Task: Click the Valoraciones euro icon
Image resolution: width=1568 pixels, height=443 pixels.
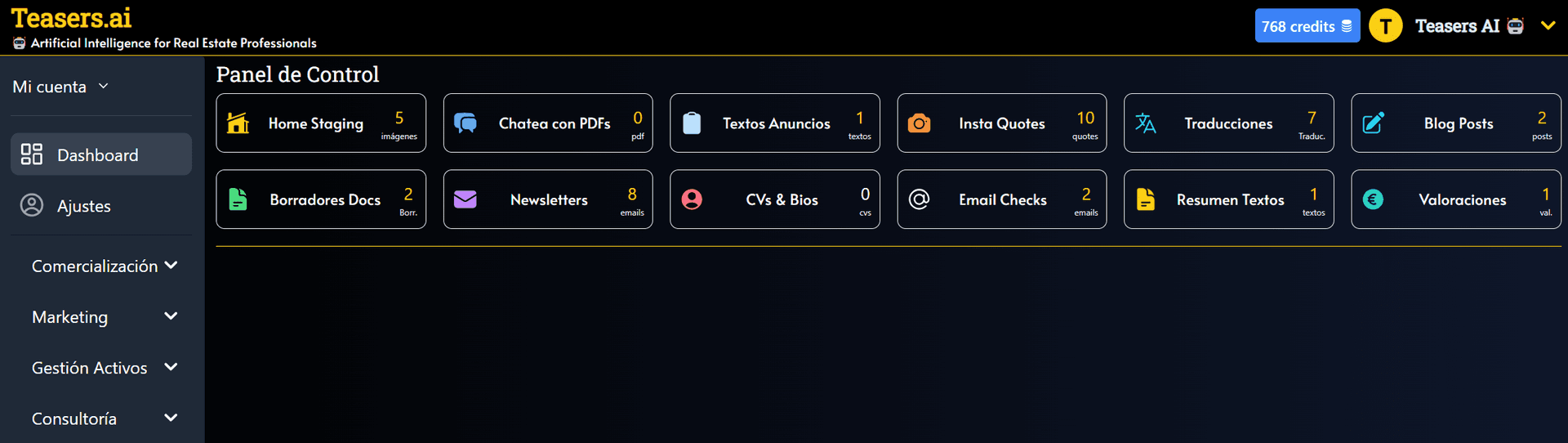Action: [1373, 199]
